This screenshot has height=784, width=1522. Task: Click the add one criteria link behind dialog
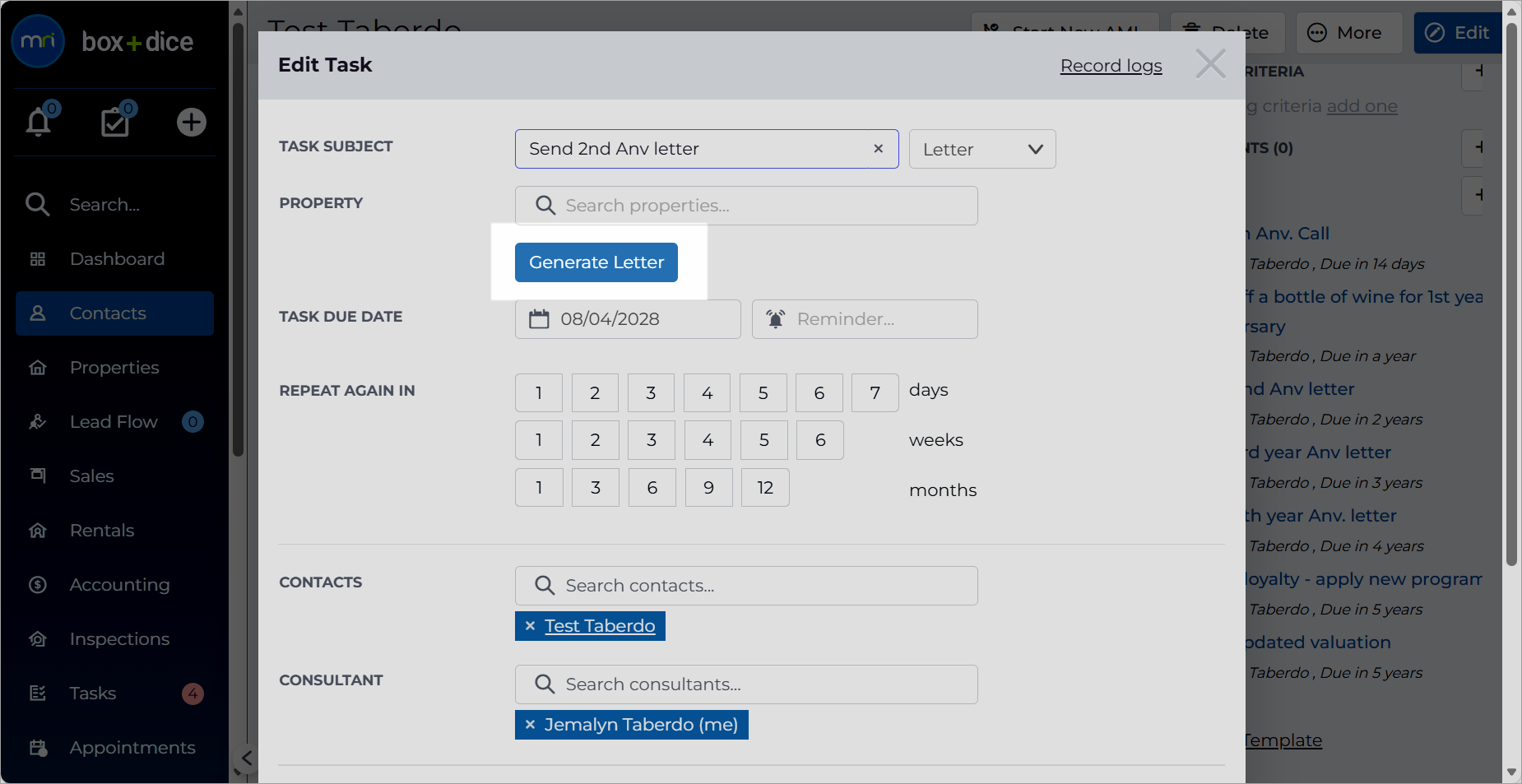pos(1362,106)
